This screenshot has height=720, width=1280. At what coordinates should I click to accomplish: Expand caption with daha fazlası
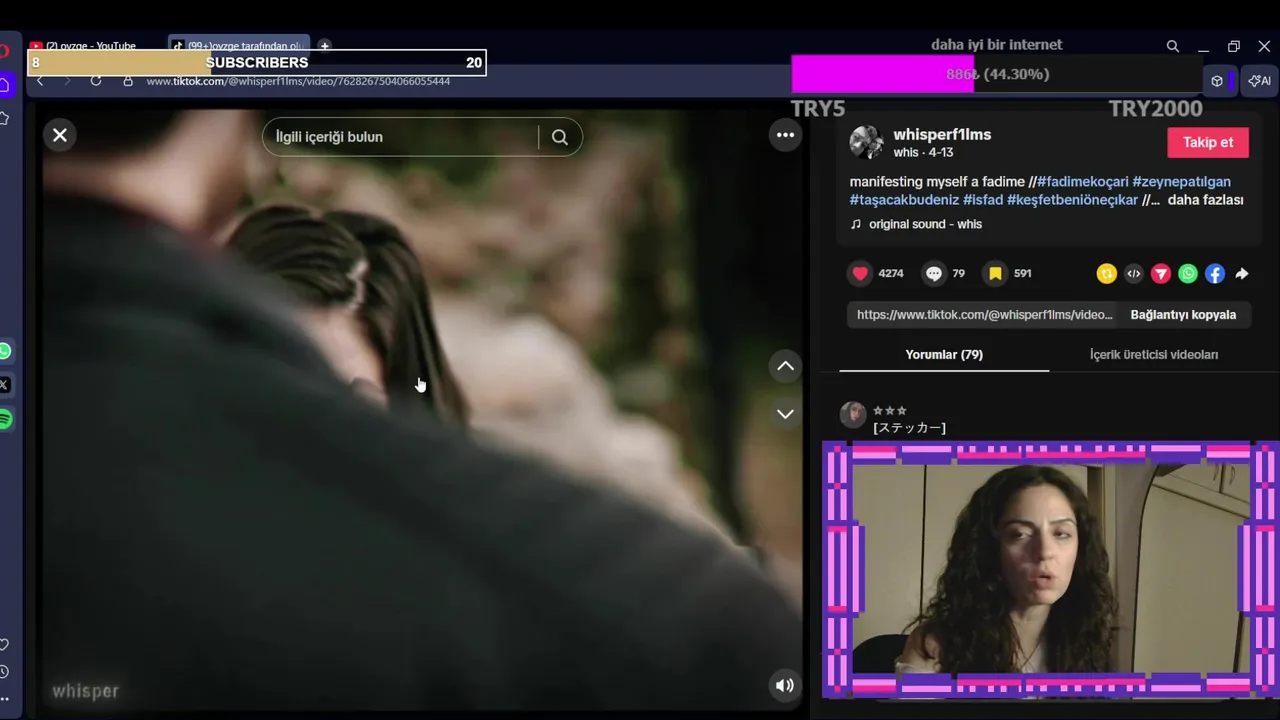coord(1205,200)
